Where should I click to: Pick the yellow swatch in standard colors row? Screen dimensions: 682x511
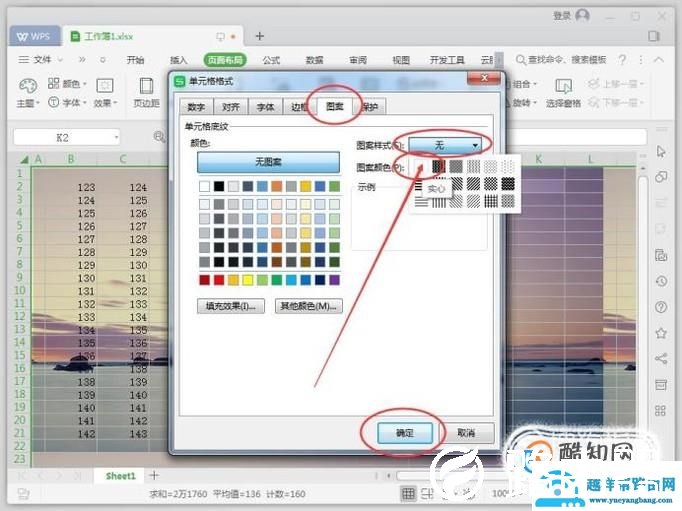point(247,280)
